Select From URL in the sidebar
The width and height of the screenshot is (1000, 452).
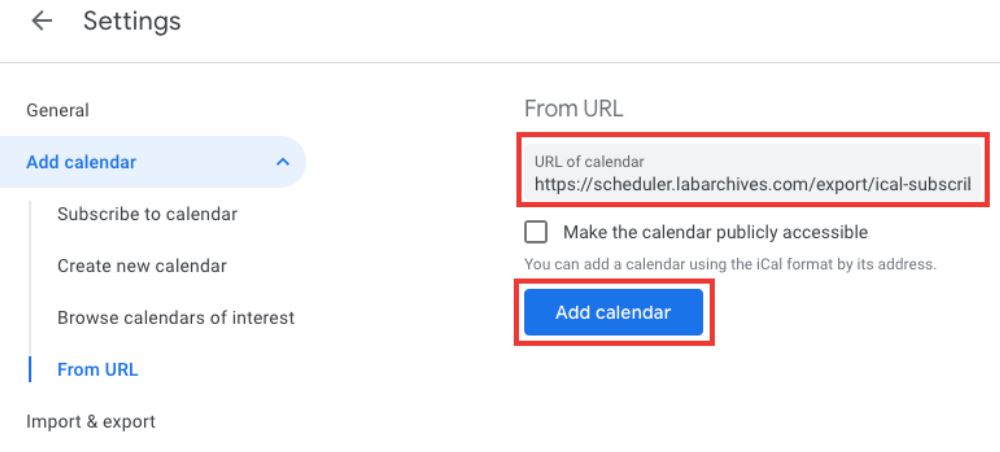coord(97,370)
